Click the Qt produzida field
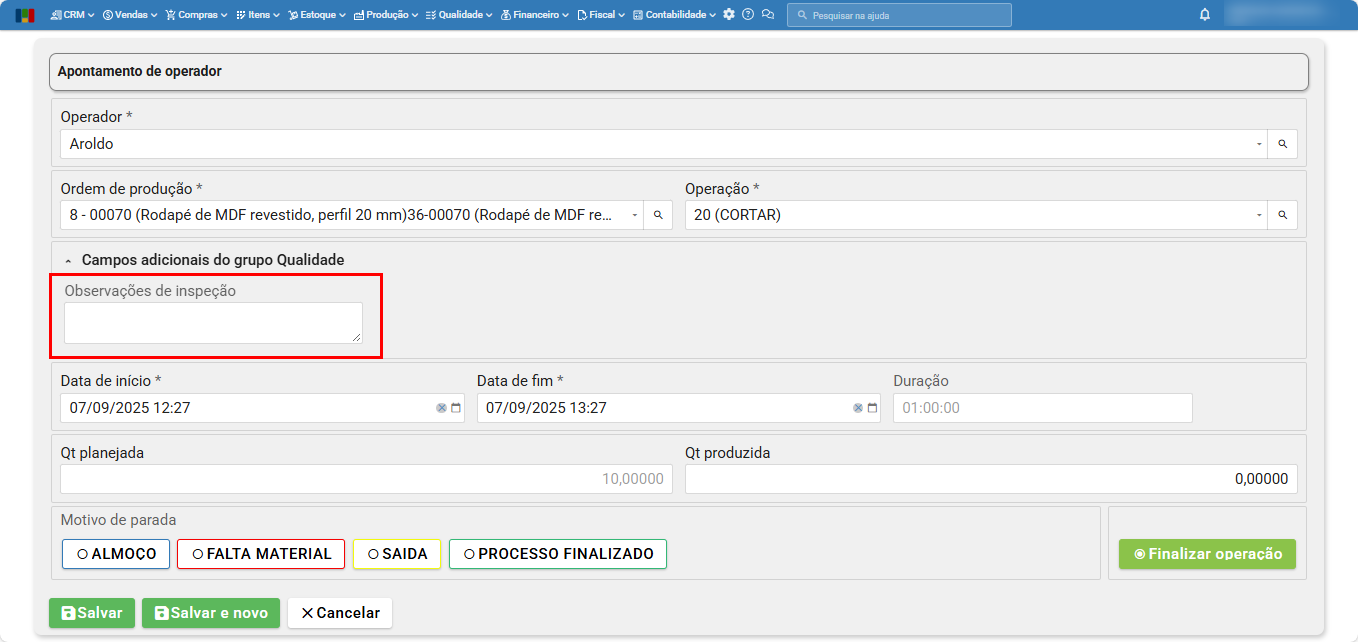Viewport: 1358px width, 642px height. click(991, 479)
